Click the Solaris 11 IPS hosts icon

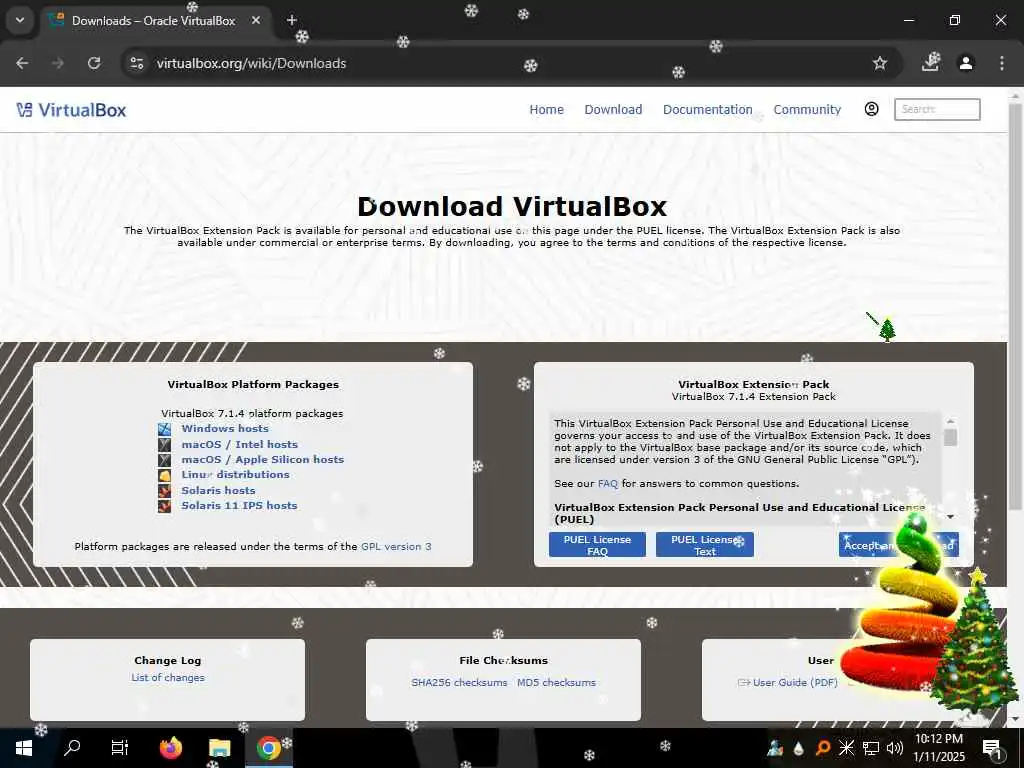click(164, 505)
